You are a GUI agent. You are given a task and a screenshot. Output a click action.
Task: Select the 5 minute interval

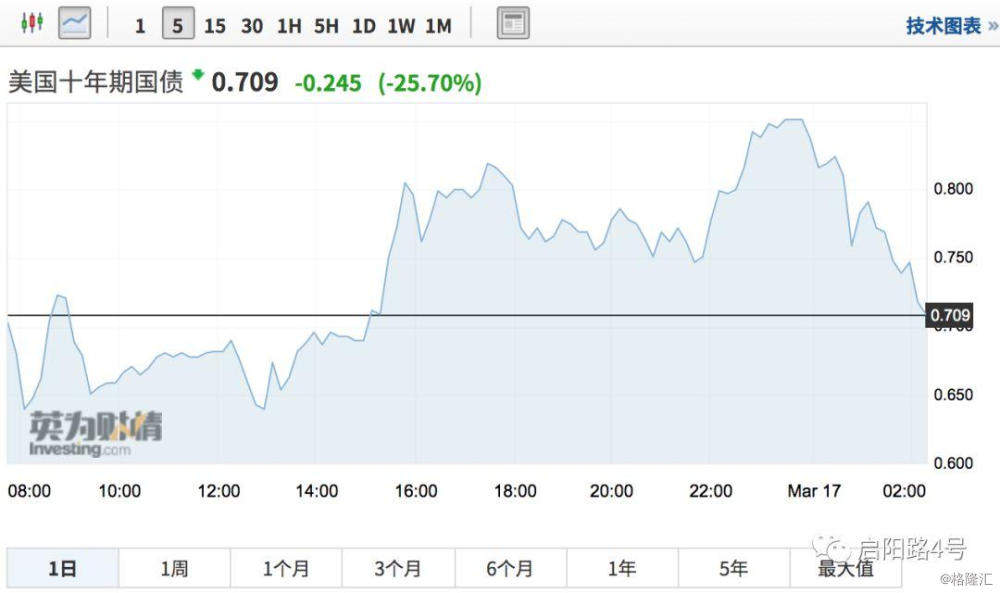(x=178, y=26)
